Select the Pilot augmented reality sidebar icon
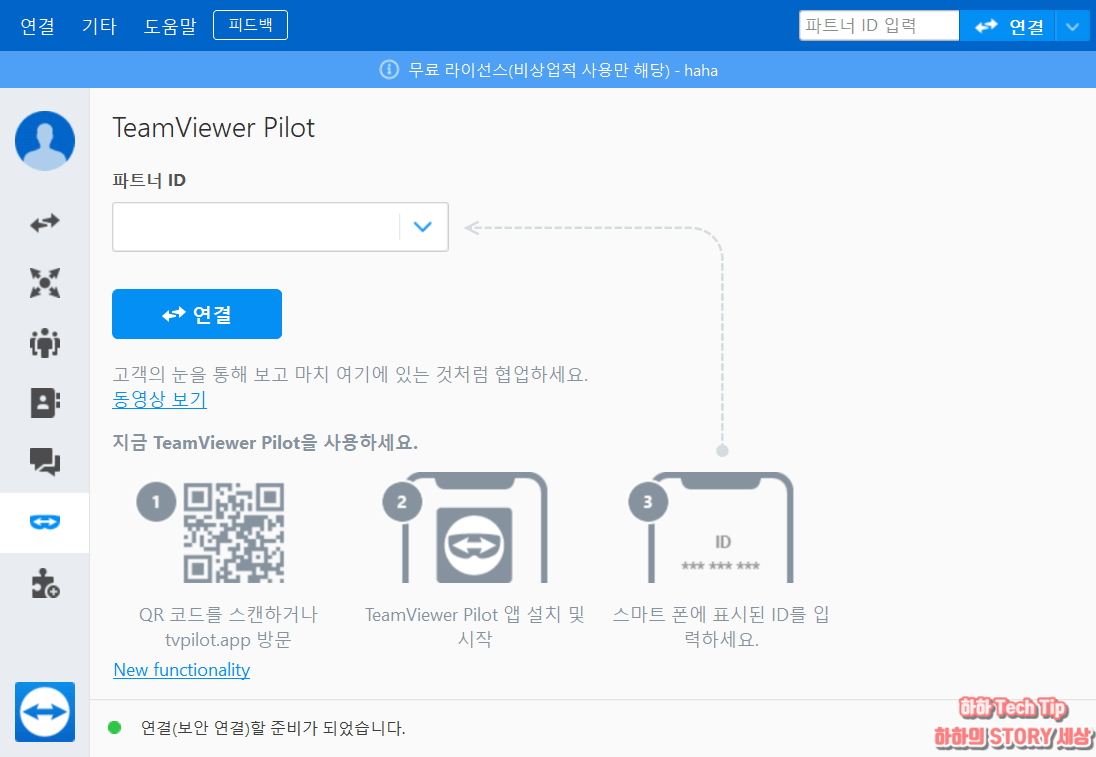 (x=45, y=522)
